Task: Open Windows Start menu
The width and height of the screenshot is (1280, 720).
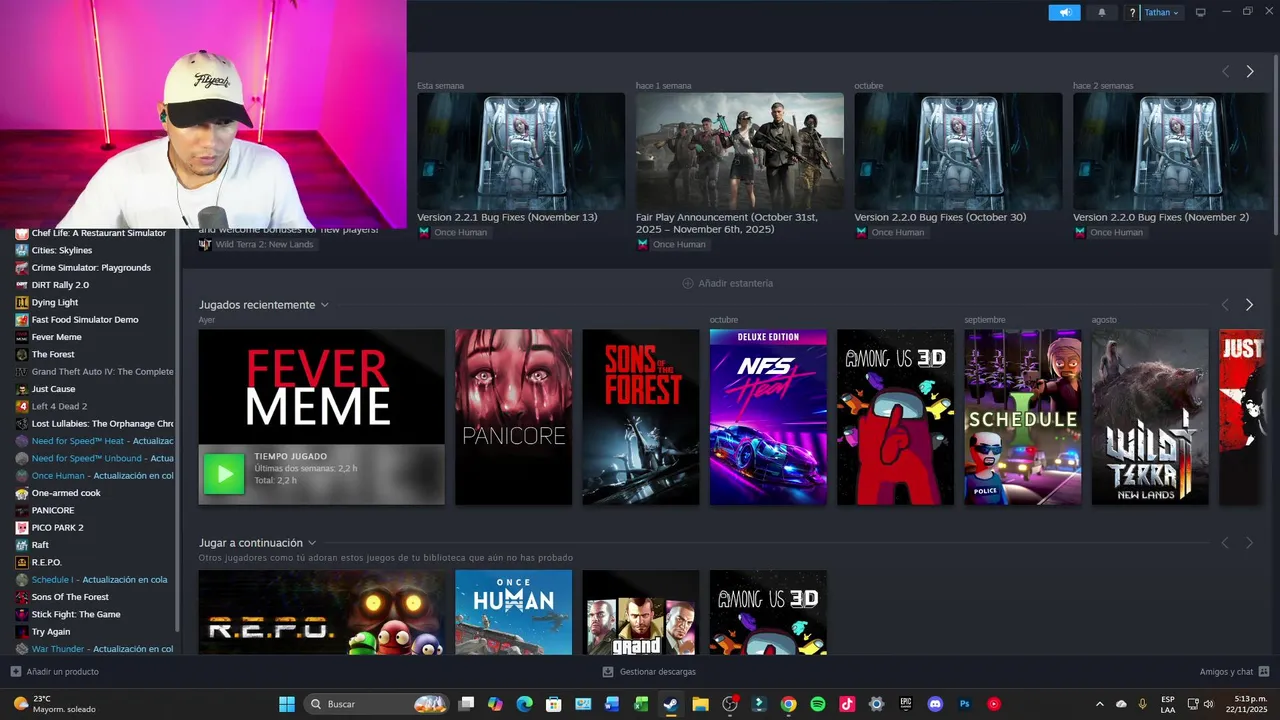Action: (287, 704)
